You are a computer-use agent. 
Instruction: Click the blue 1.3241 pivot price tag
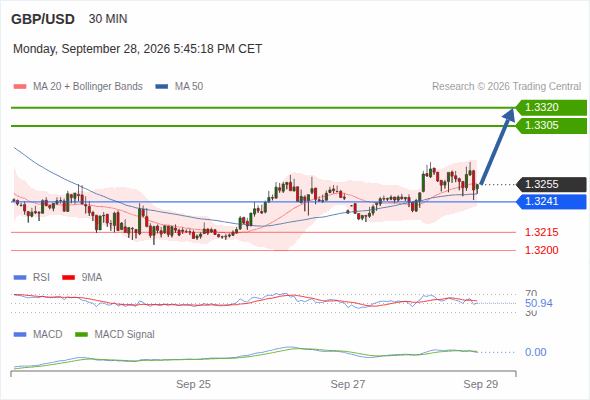click(551, 202)
